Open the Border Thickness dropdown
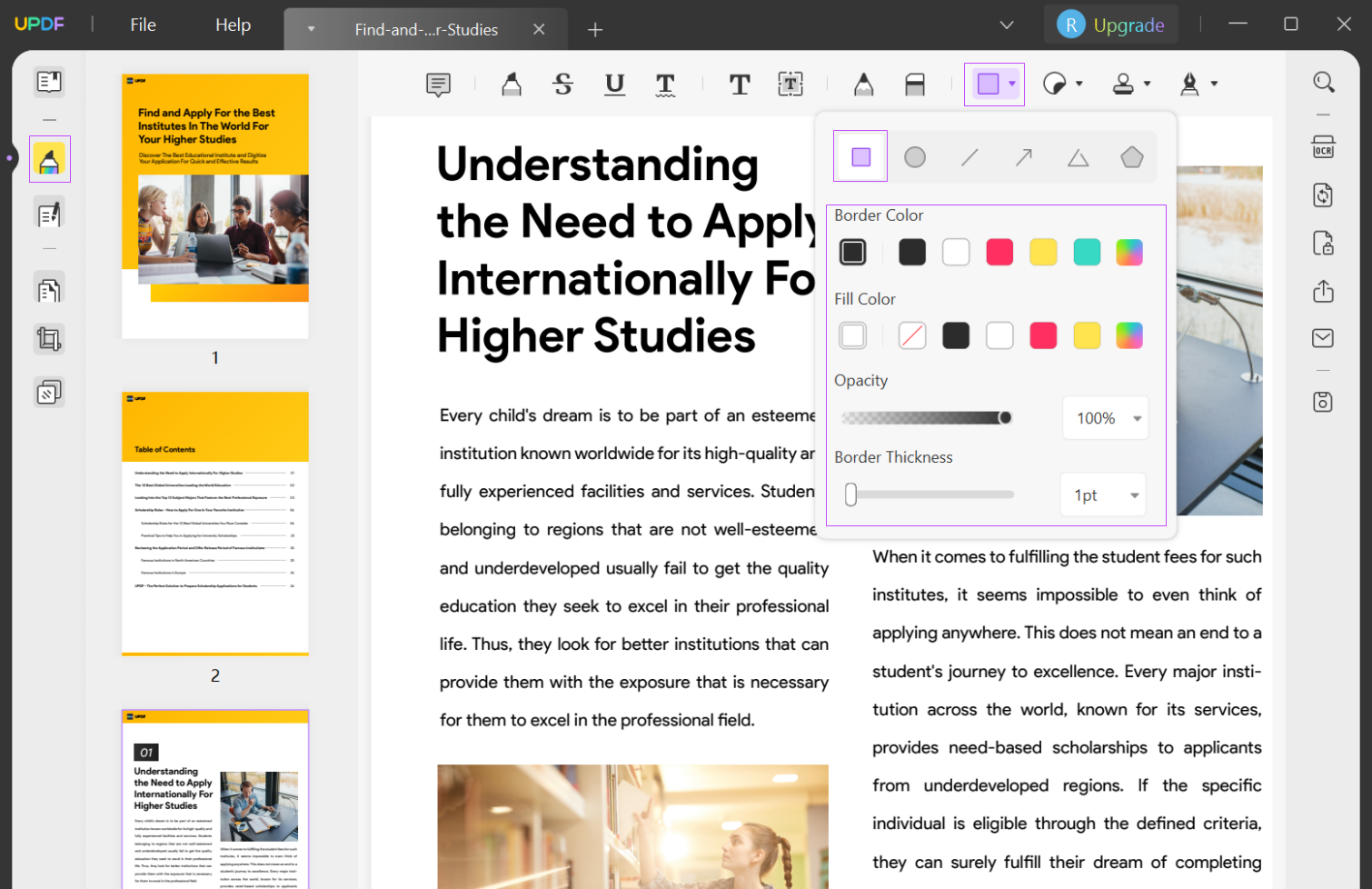This screenshot has height=889, width=1372. coord(1133,494)
